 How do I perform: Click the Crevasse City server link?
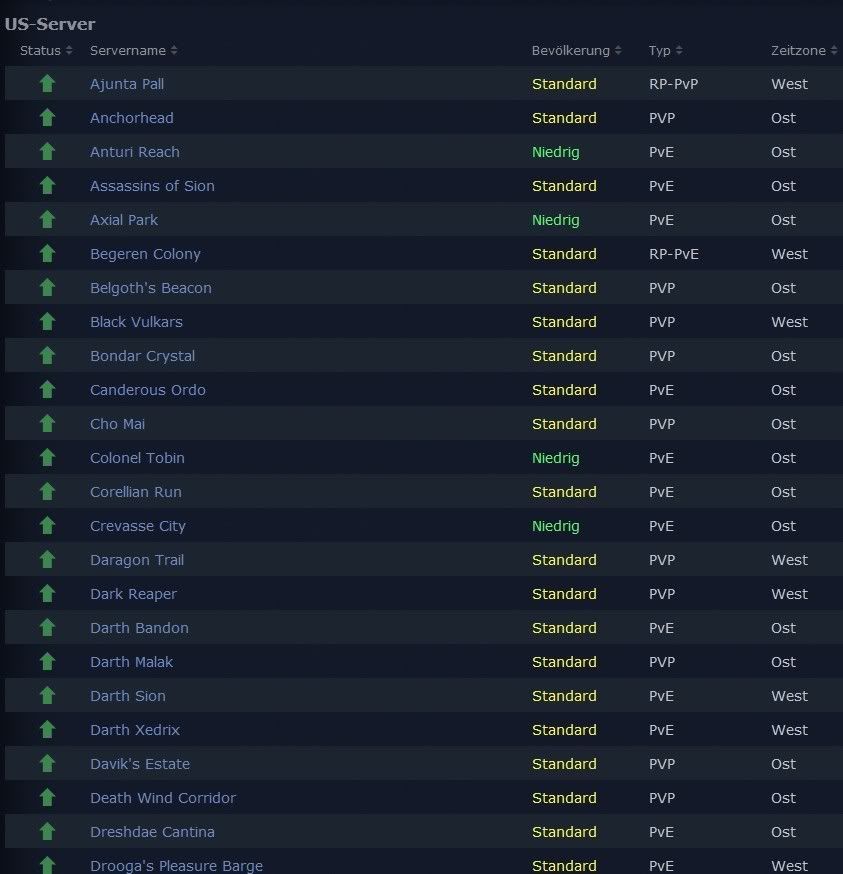tap(138, 526)
